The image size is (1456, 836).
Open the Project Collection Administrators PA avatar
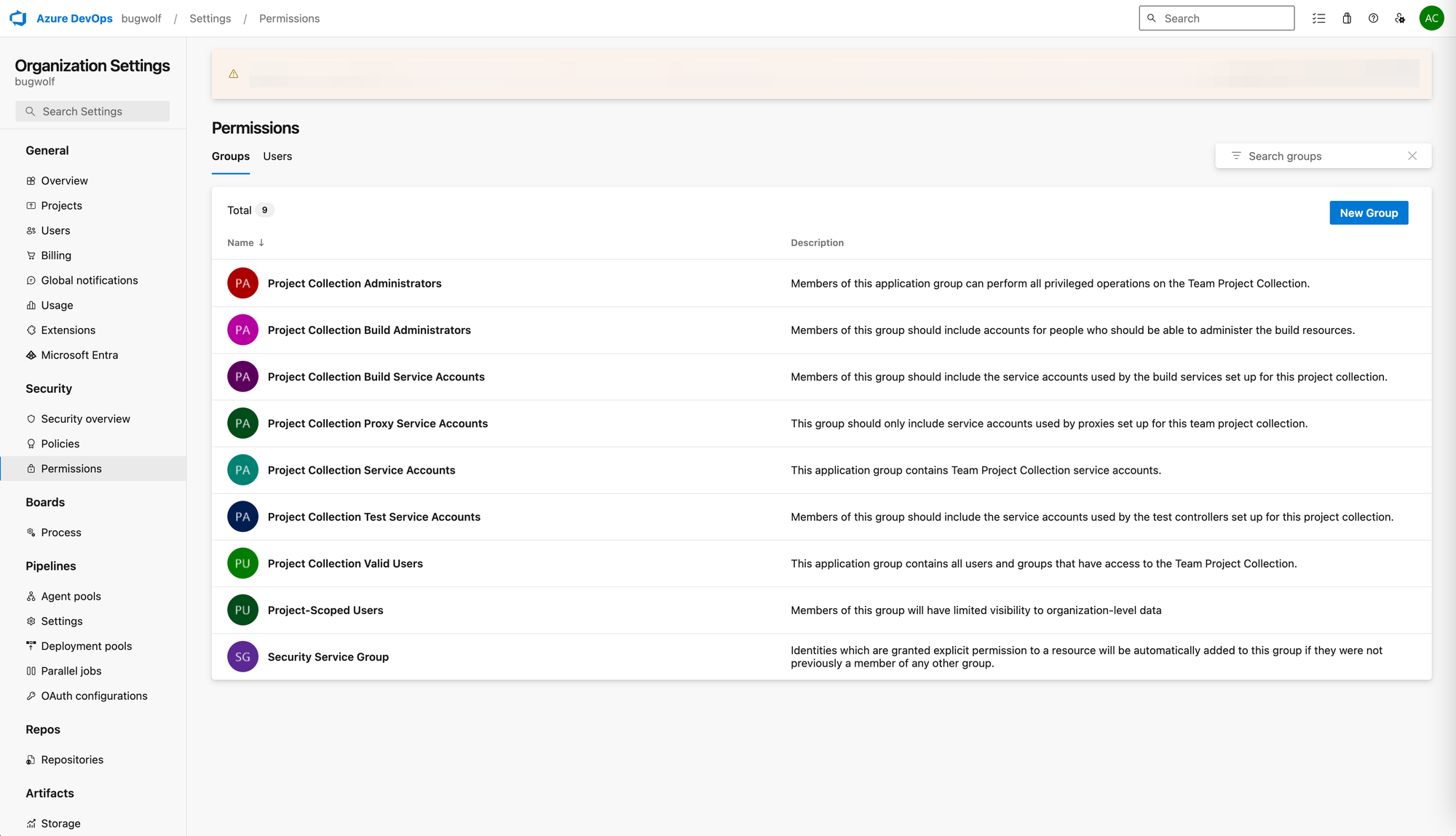coord(242,283)
